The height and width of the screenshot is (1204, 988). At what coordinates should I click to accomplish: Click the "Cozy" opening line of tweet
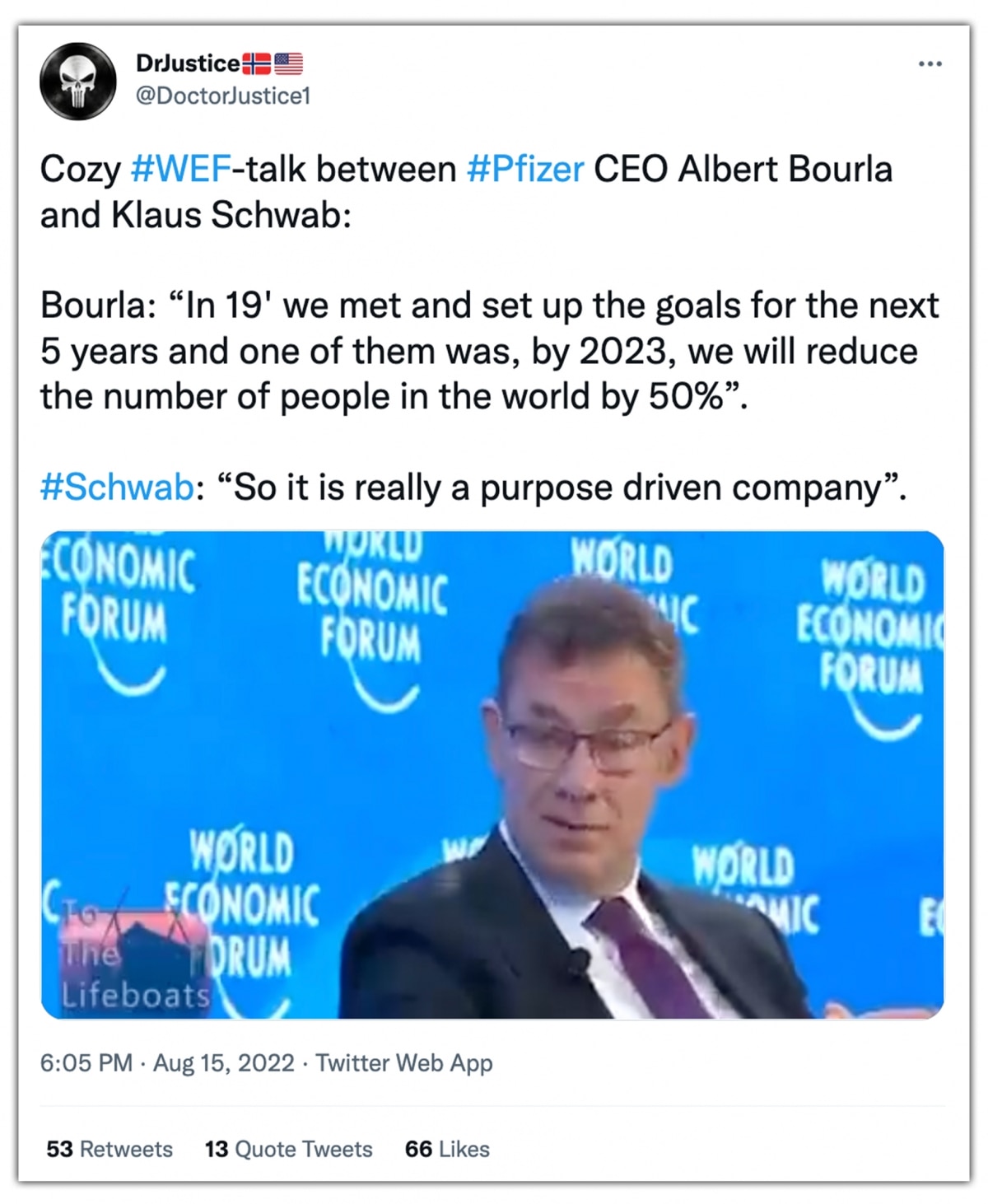click(x=79, y=170)
